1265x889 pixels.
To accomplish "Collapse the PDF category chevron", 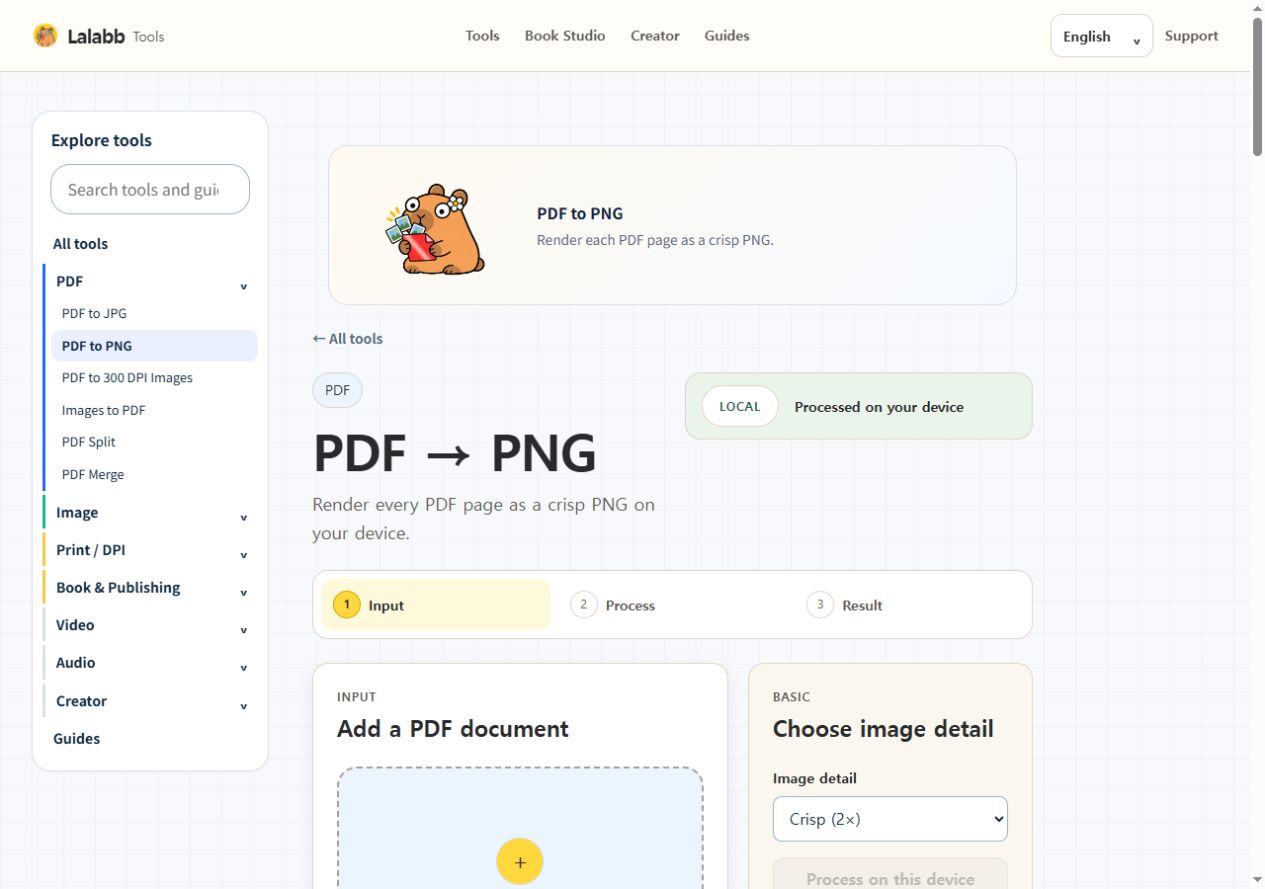I will coord(243,287).
